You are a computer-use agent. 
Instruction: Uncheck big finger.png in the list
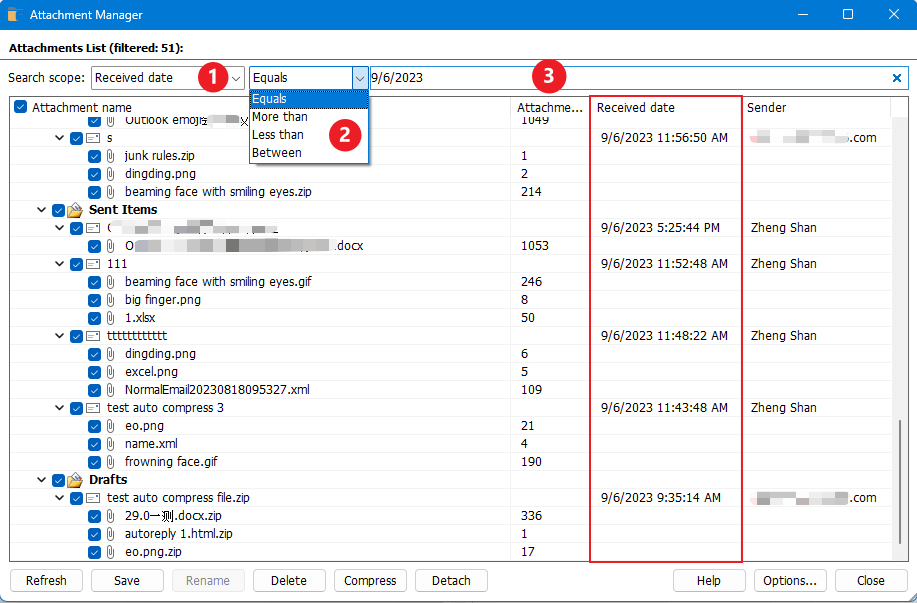94,300
